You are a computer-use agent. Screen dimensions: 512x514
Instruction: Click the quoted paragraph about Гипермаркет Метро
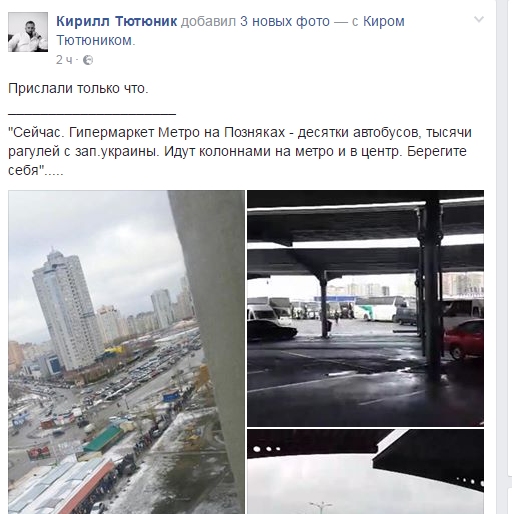click(x=240, y=151)
